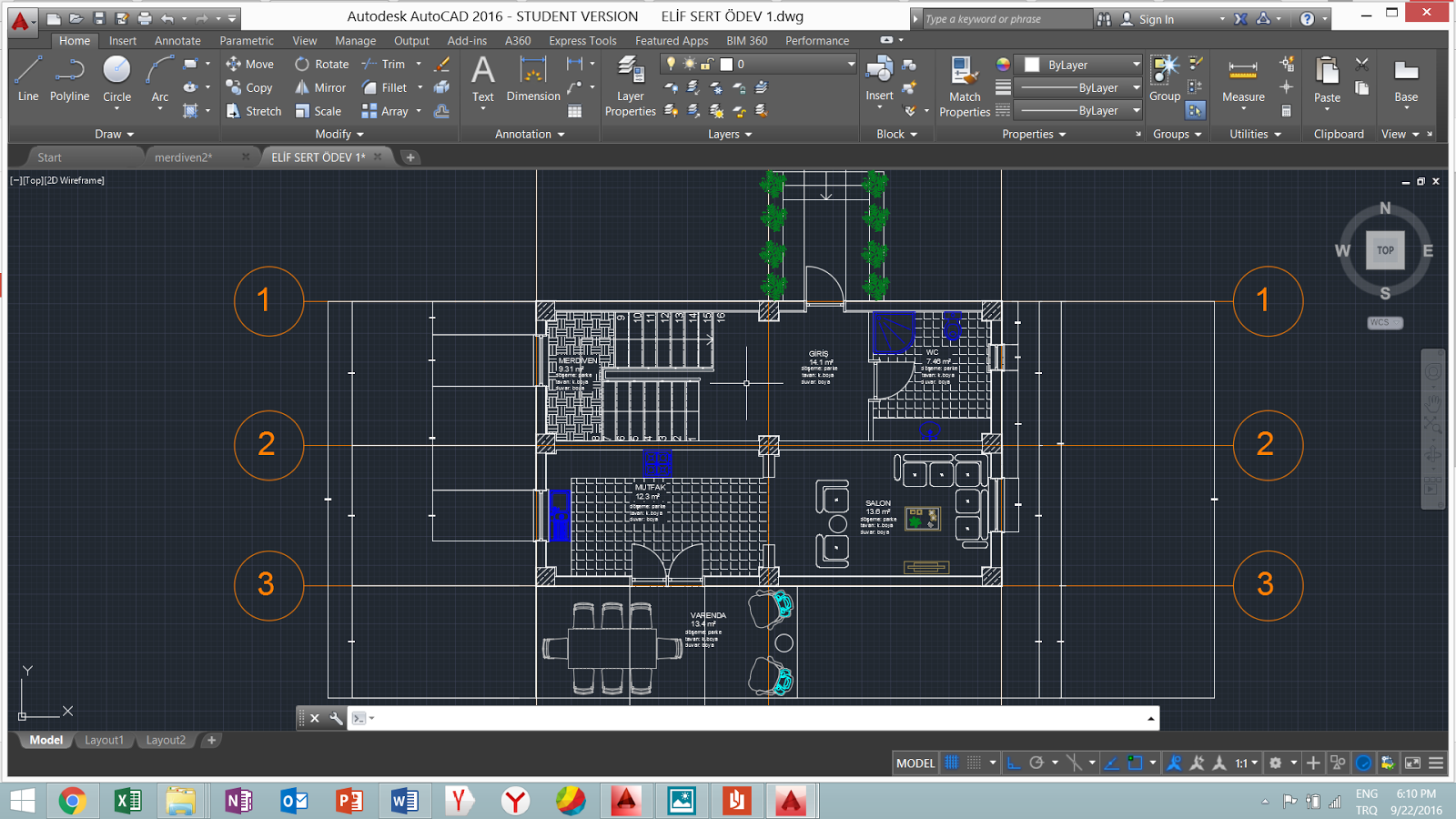Viewport: 1456px width, 819px height.
Task: Expand the Layers panel
Action: pos(730,134)
